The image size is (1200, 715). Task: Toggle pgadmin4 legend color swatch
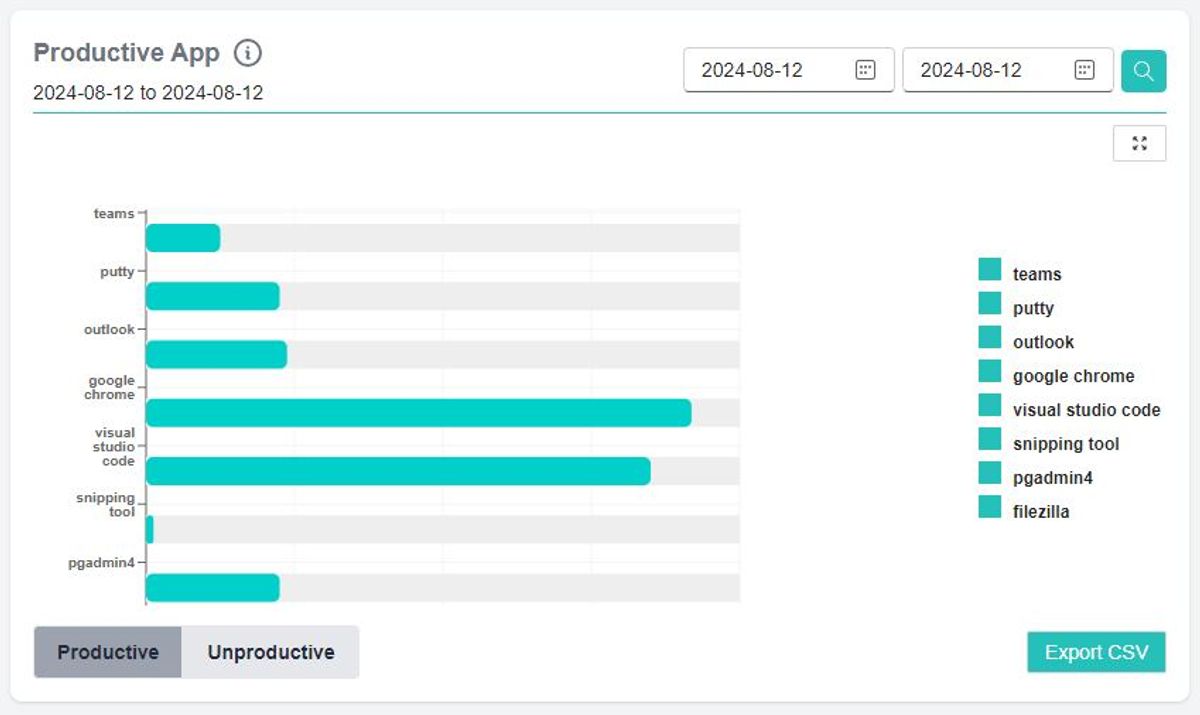pos(990,473)
